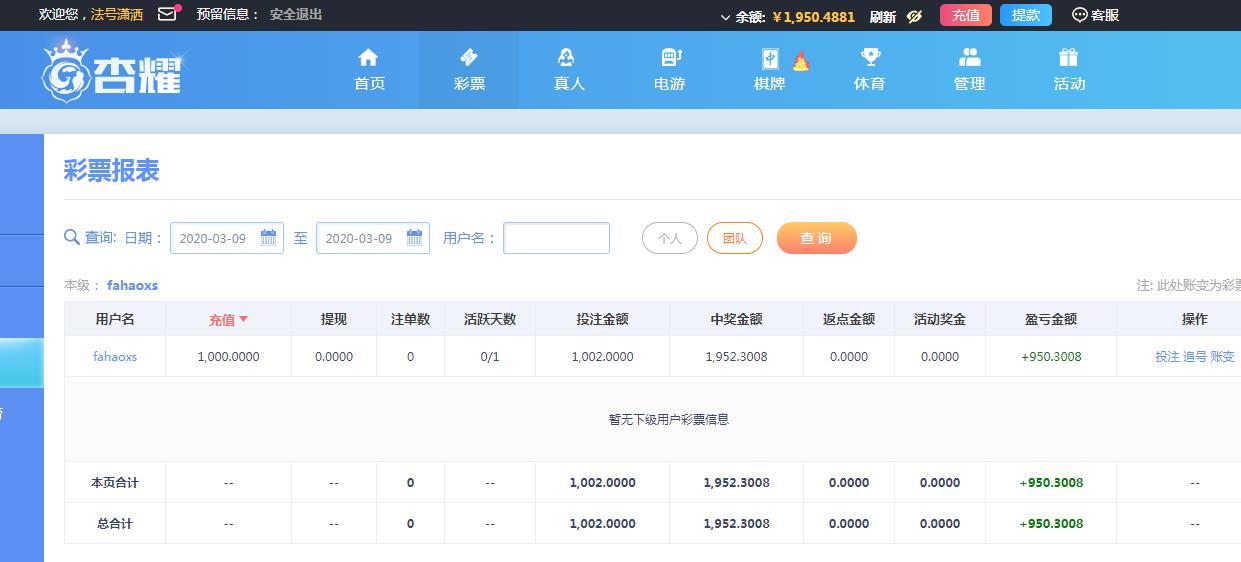This screenshot has height=562, width=1241.
Task: Click 投注 link in fahaoxs row
Action: (1167, 356)
